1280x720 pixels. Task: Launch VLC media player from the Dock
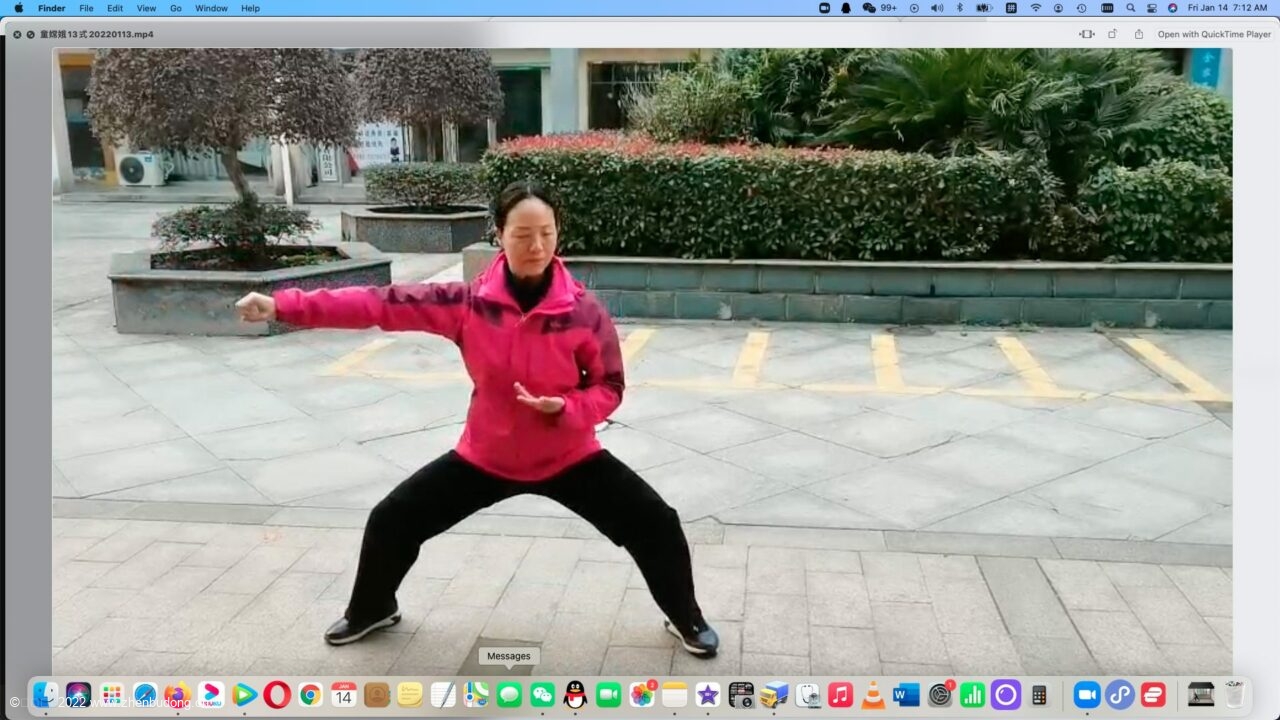pos(873,694)
